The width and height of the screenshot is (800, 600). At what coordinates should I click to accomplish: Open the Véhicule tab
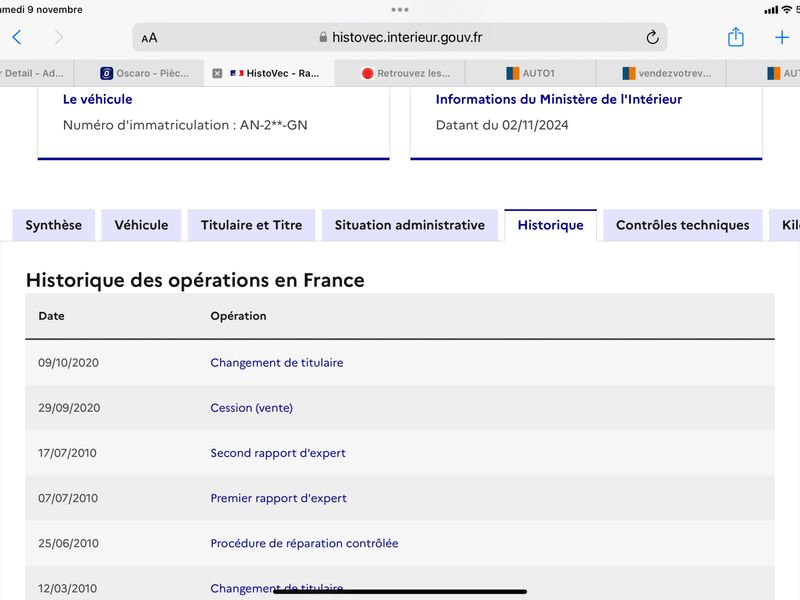[x=141, y=225]
